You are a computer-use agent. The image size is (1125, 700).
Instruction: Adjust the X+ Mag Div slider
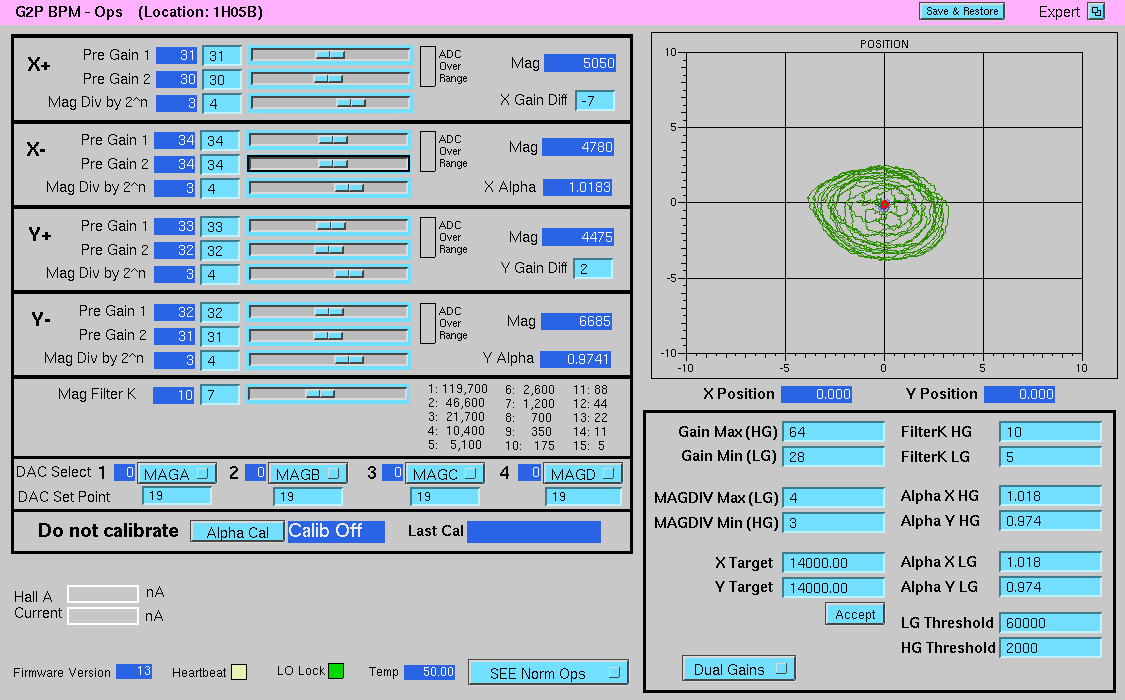[x=331, y=103]
